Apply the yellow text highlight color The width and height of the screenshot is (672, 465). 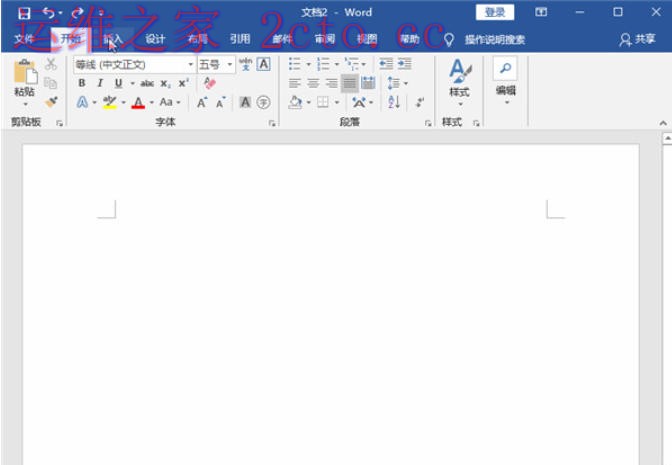110,102
